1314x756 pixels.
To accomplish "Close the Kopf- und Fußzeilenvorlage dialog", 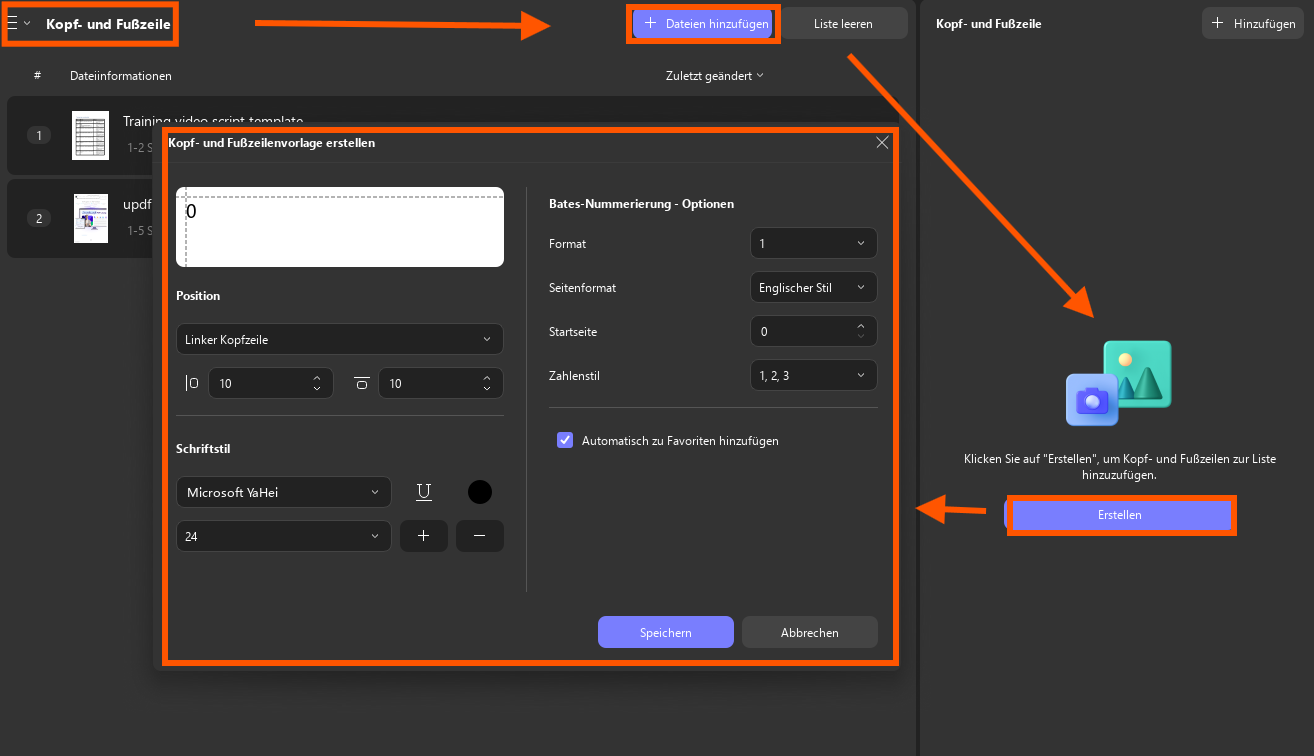I will pos(882,143).
